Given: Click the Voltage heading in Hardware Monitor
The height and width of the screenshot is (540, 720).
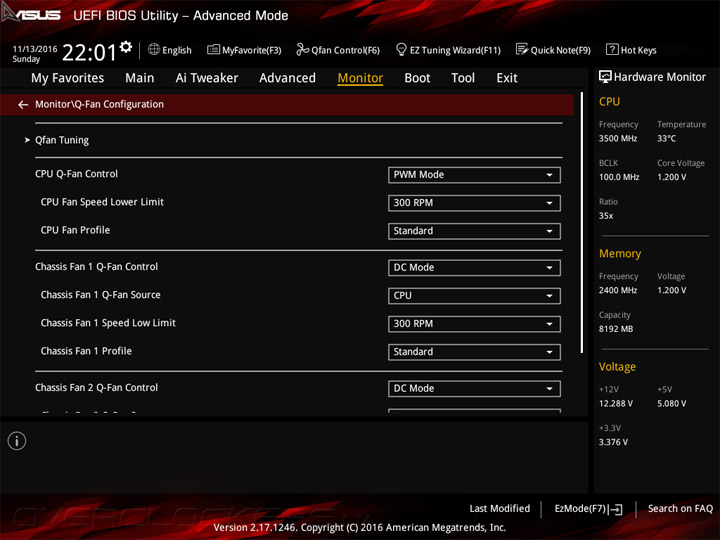Looking at the screenshot, I should click(617, 367).
